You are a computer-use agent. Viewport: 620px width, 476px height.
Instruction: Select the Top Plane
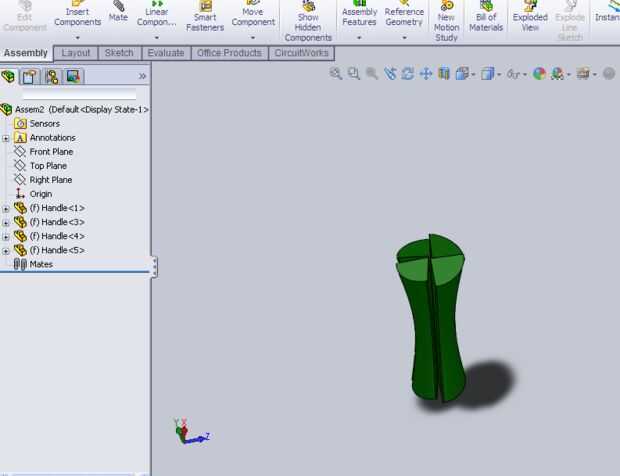40,166
